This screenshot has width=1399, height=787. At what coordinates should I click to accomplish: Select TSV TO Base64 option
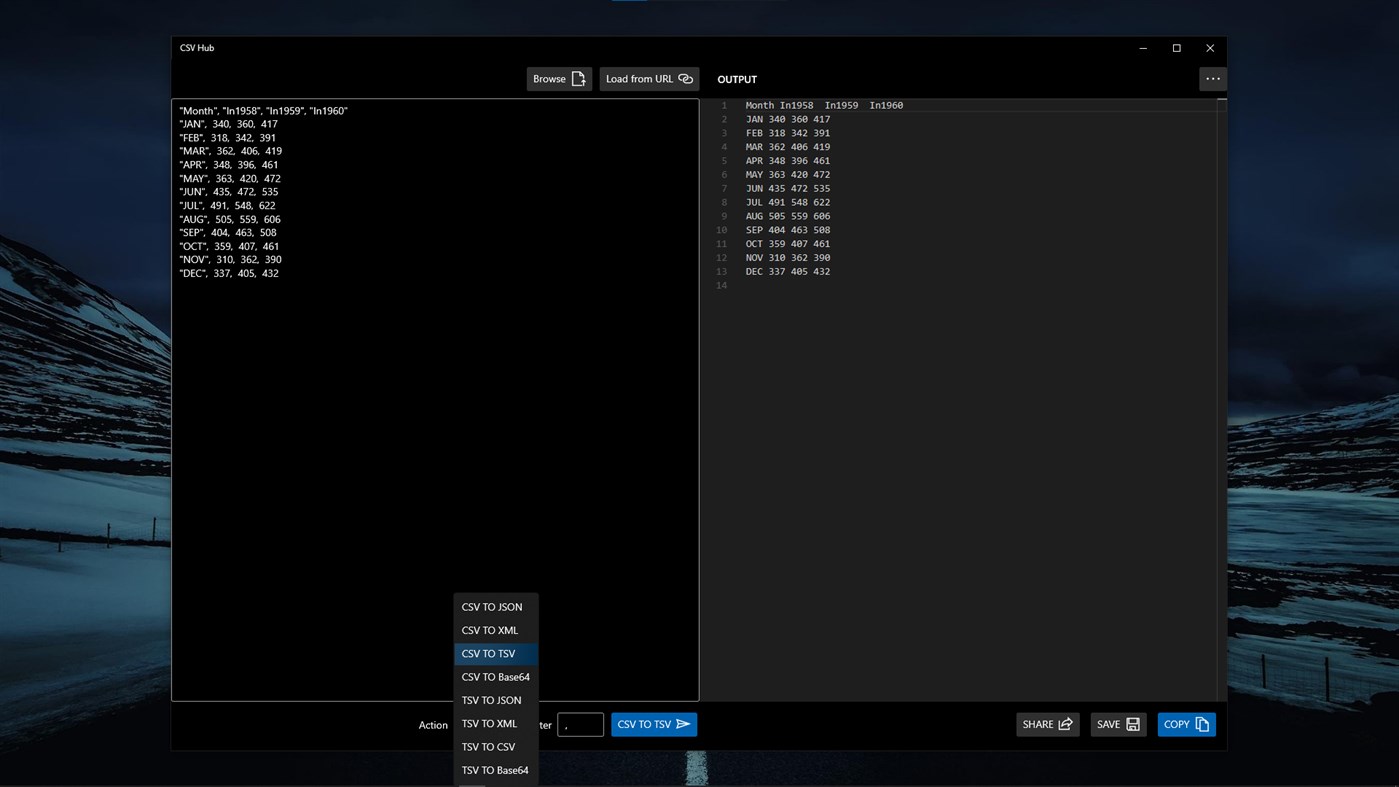(496, 770)
